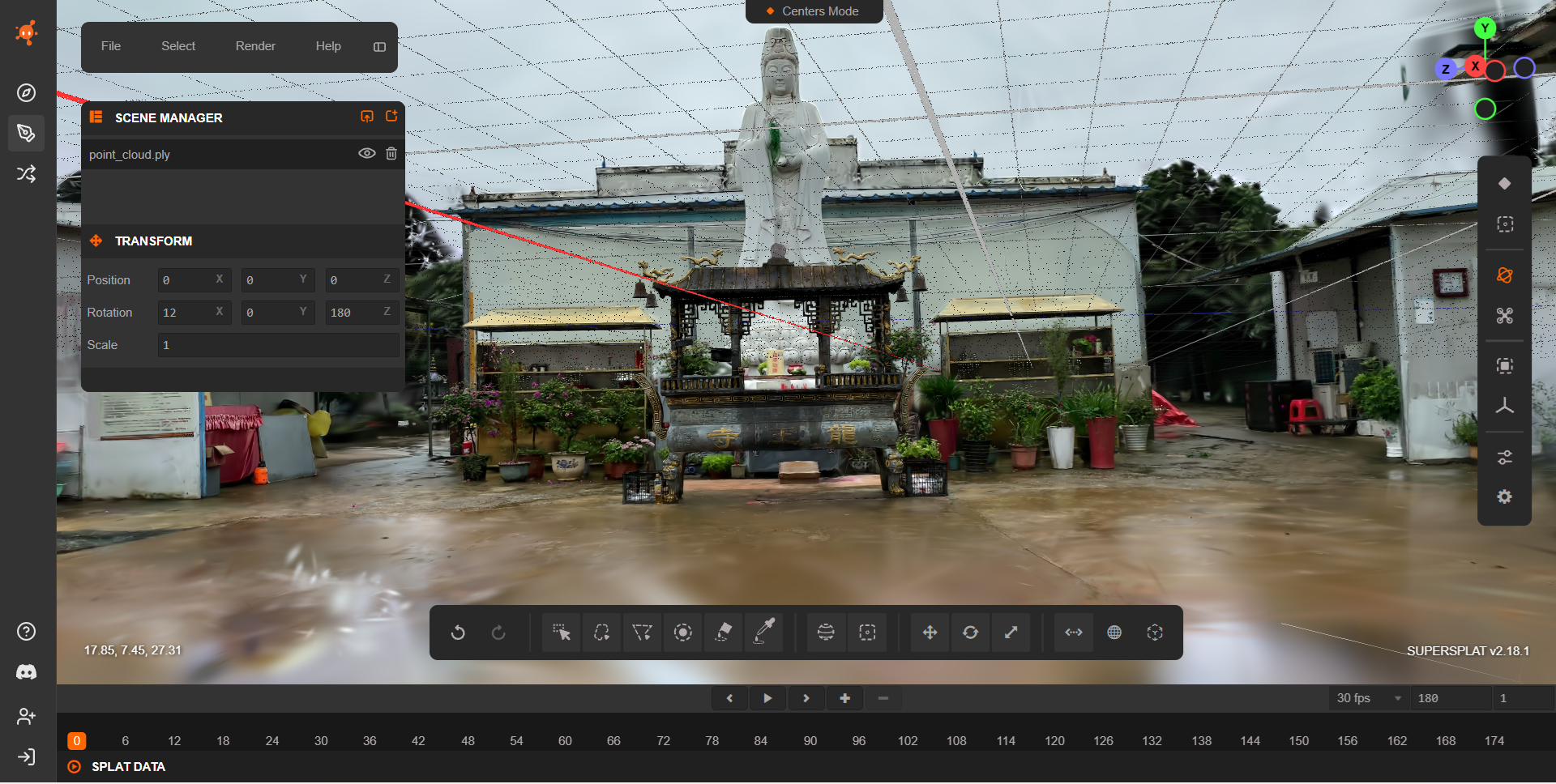Screen dimensions: 1556x784
Task: Remove keyframe with minus button
Action: tap(883, 698)
